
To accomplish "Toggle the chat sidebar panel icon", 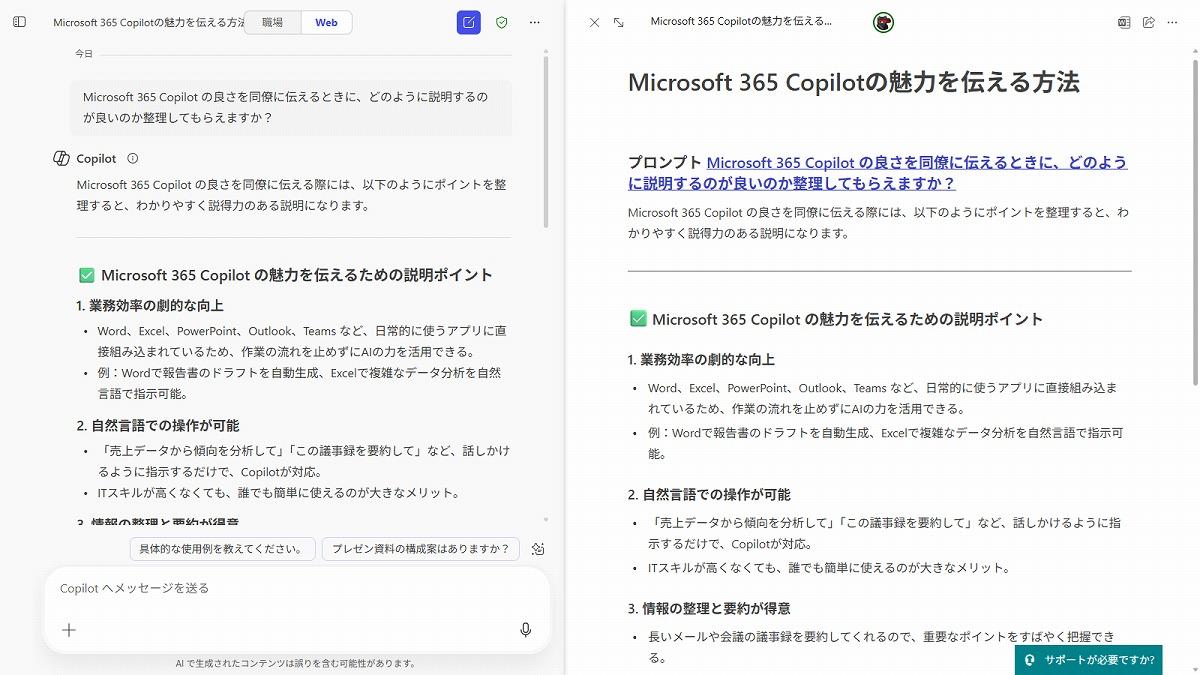I will tap(20, 22).
